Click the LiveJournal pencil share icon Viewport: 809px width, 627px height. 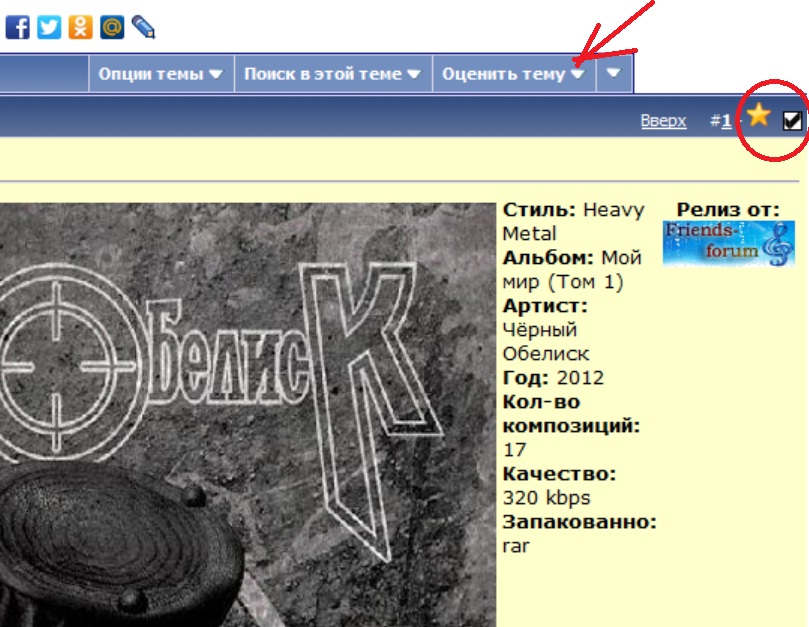pos(143,27)
